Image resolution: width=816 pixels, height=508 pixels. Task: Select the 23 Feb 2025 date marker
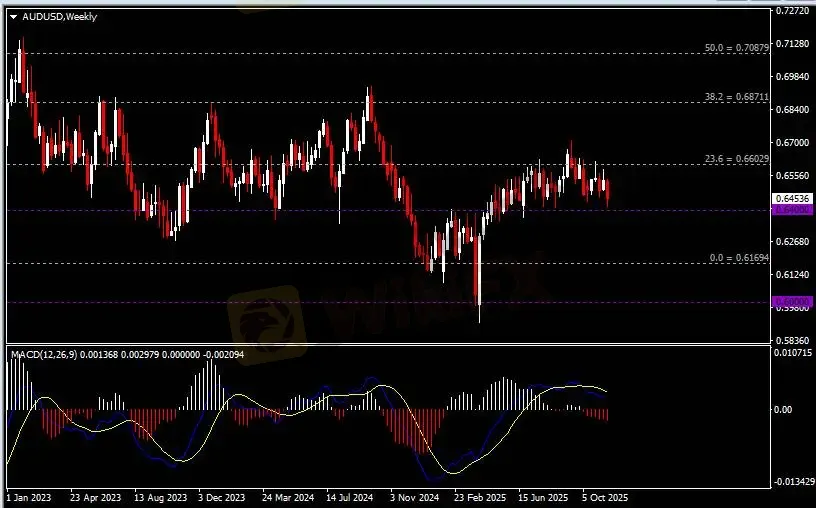477,497
